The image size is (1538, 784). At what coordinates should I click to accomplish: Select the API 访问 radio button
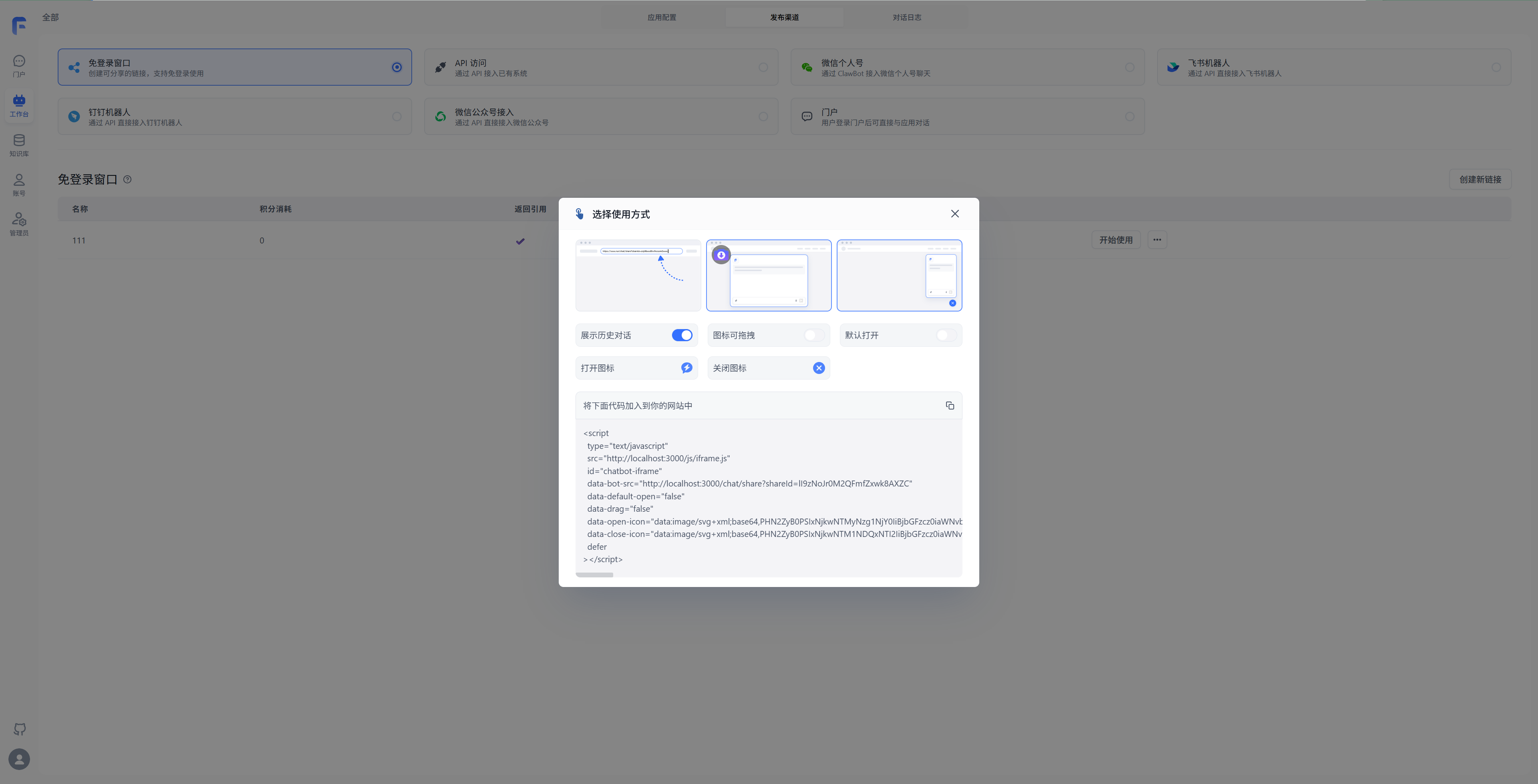(763, 68)
